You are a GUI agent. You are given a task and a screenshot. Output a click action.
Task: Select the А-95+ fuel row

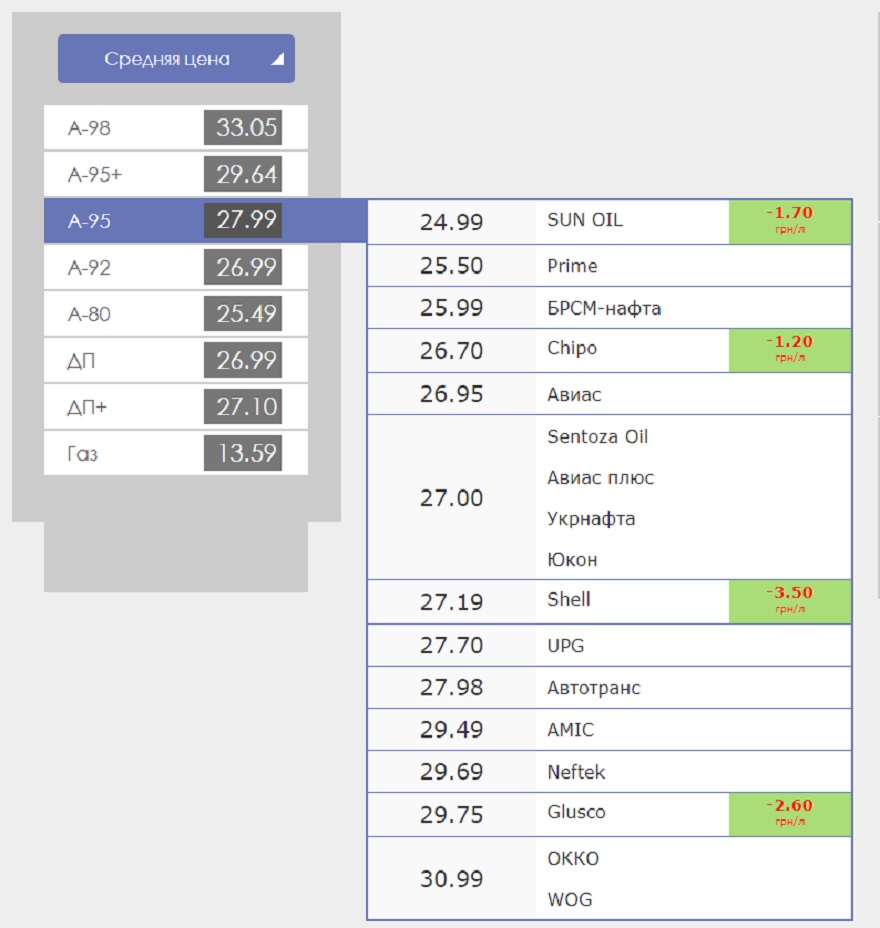[x=176, y=174]
